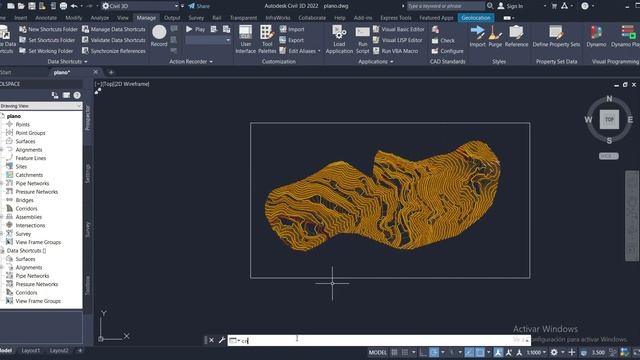Open the Edit Aliases dropdown arrow
640x360 pixels.
tap(319, 51)
